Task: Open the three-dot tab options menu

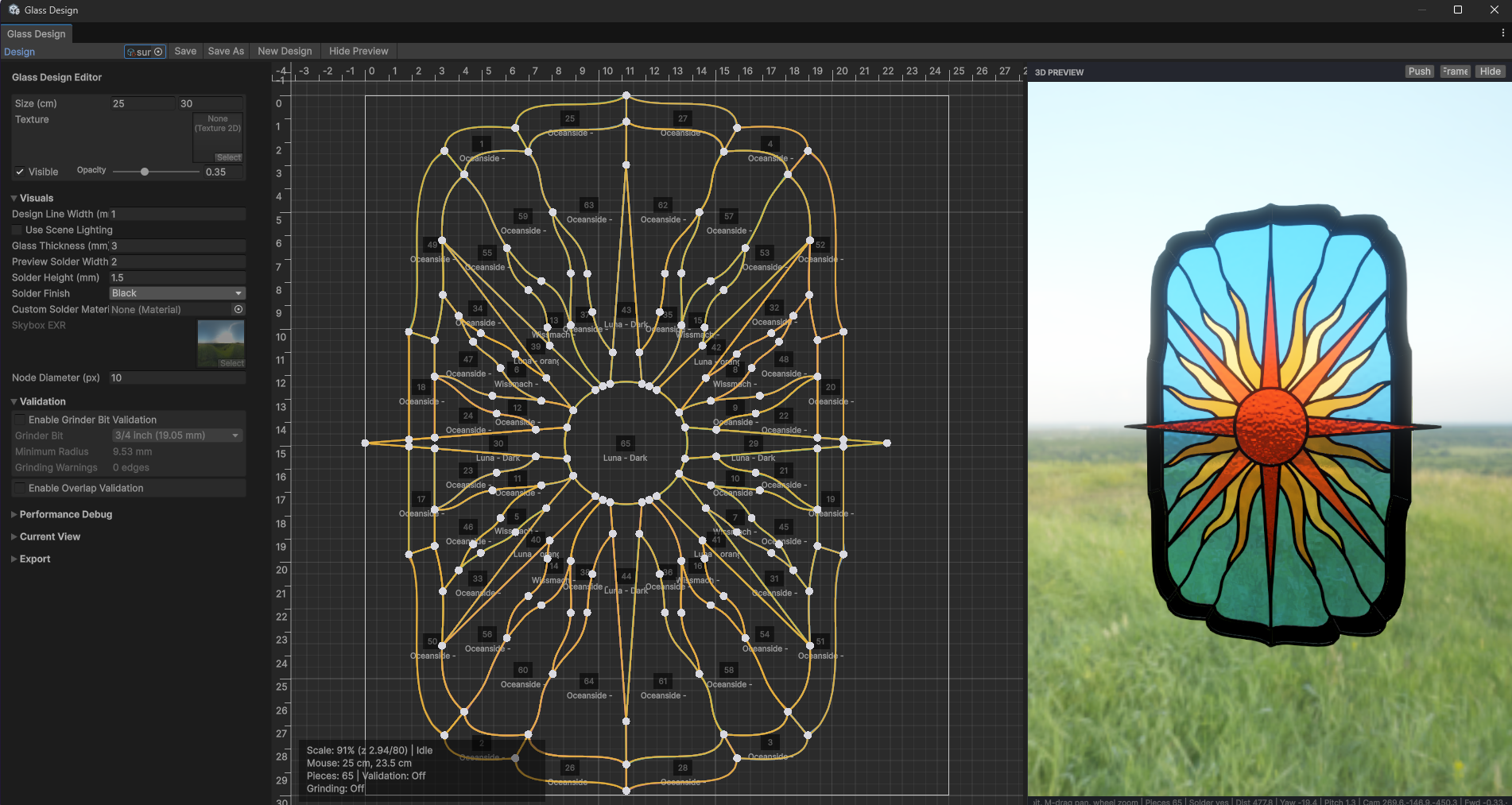Action: (1502, 33)
